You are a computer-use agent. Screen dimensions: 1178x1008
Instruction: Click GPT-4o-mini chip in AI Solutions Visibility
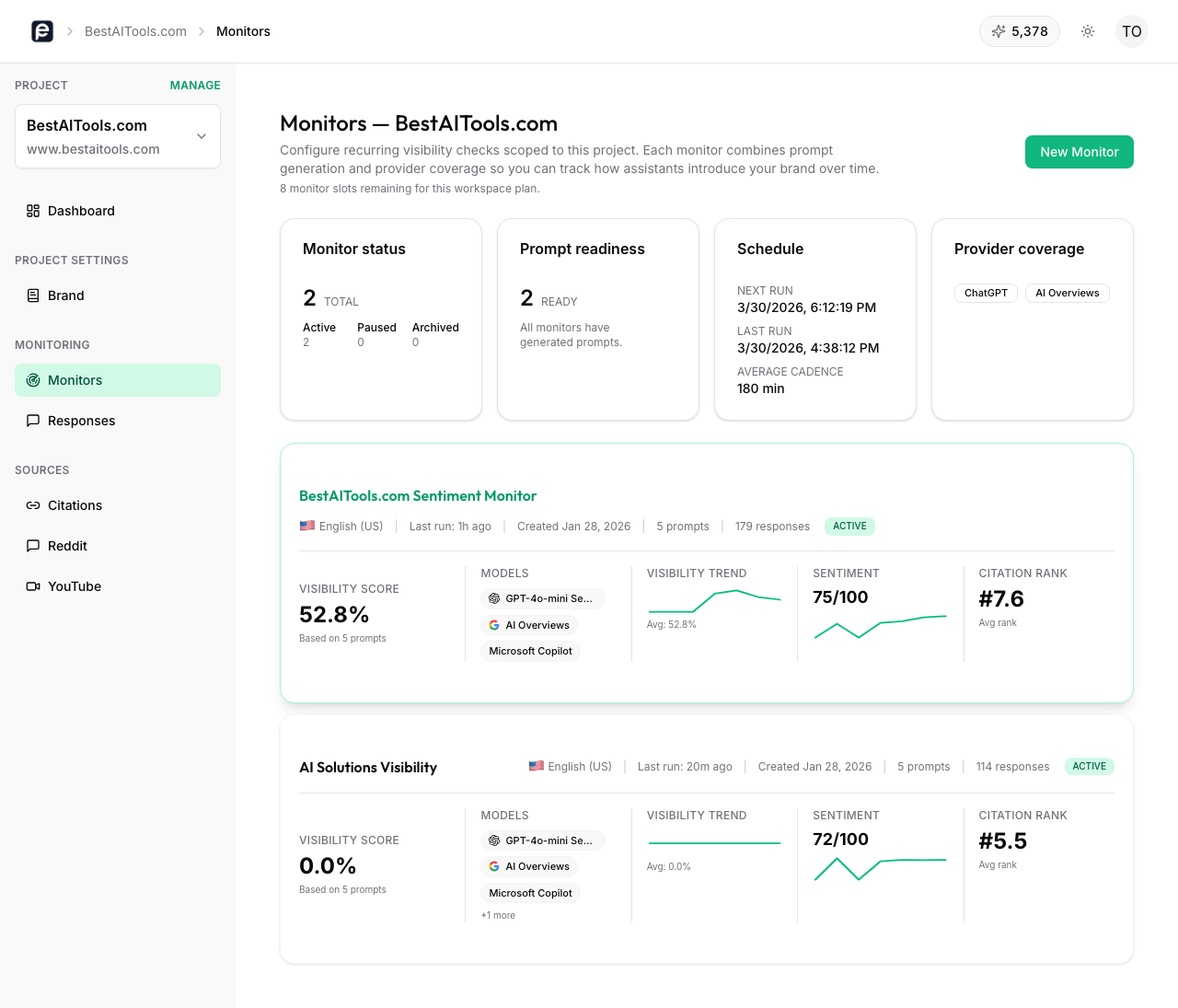pos(543,840)
